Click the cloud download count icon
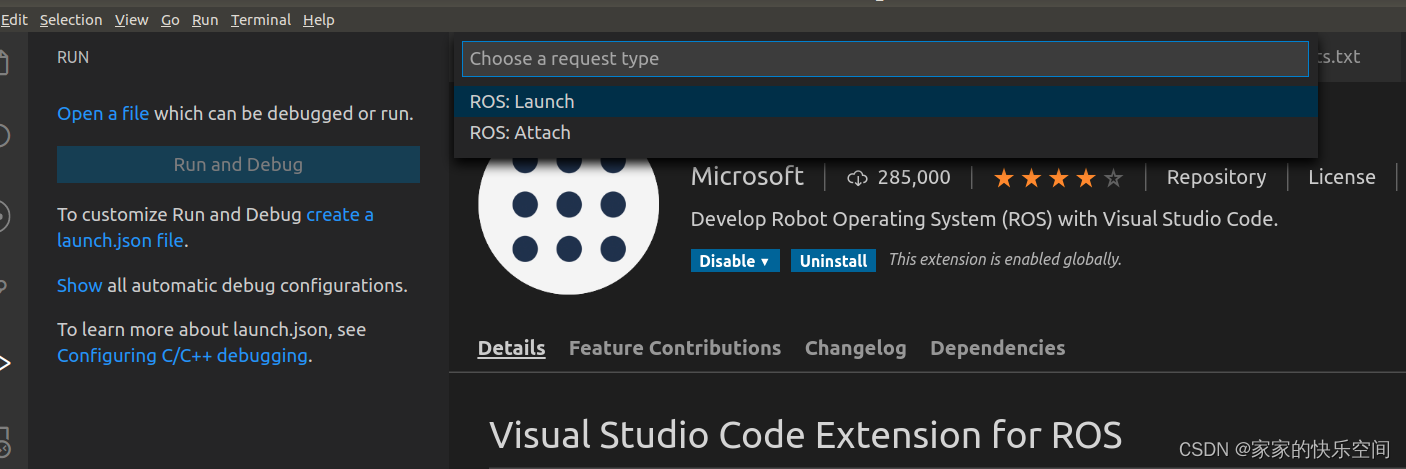 (x=857, y=178)
